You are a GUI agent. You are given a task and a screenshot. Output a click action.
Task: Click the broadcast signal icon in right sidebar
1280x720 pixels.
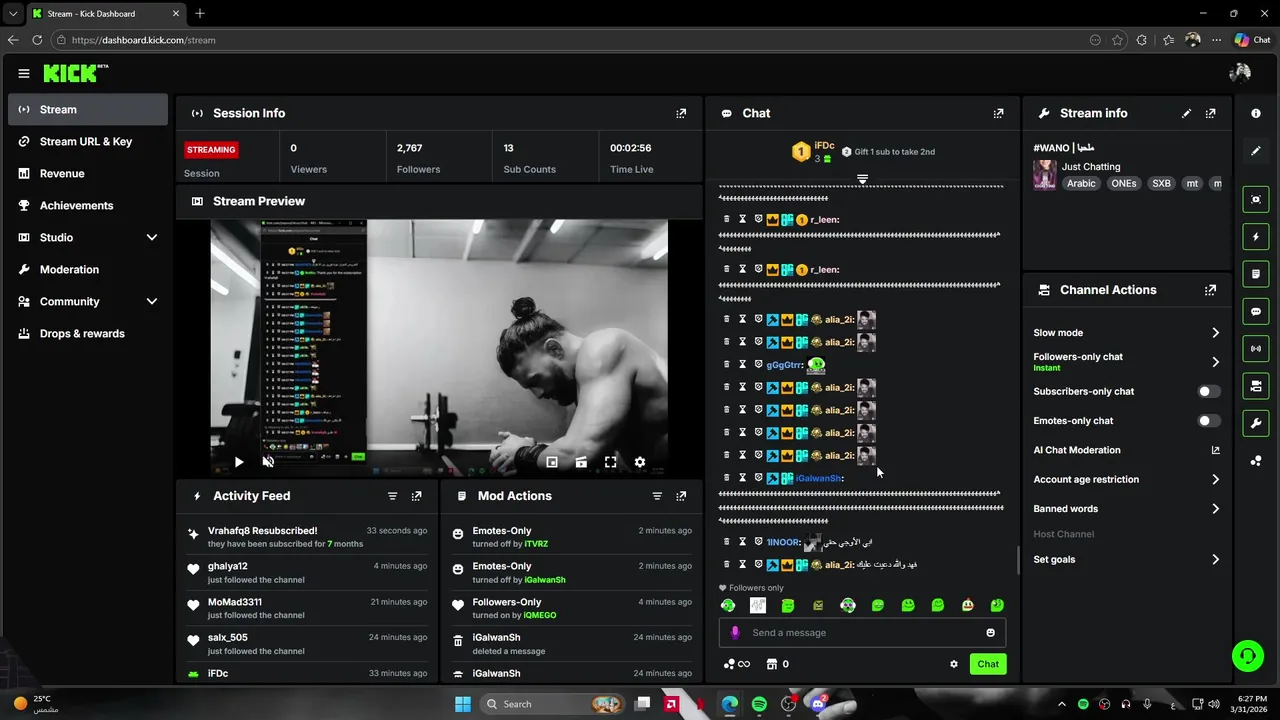[1256, 348]
